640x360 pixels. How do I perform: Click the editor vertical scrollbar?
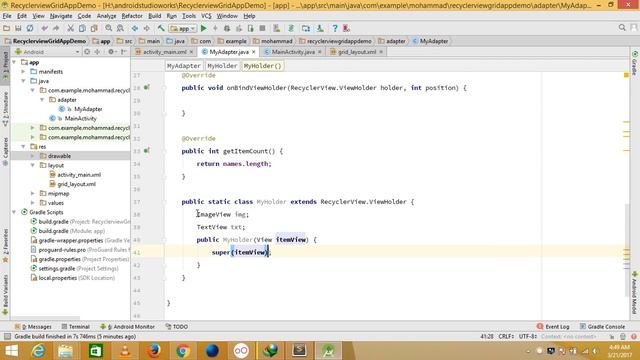tap(627, 249)
